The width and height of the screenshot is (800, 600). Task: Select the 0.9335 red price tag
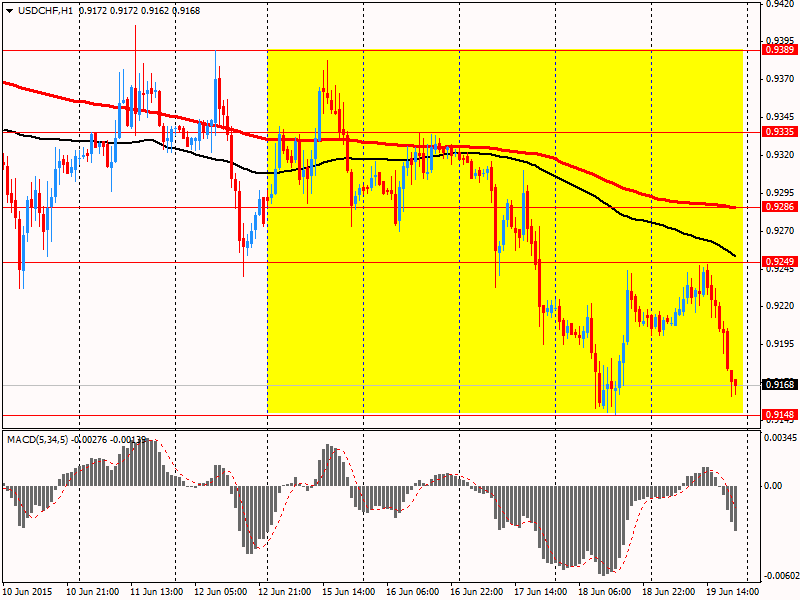[779, 131]
